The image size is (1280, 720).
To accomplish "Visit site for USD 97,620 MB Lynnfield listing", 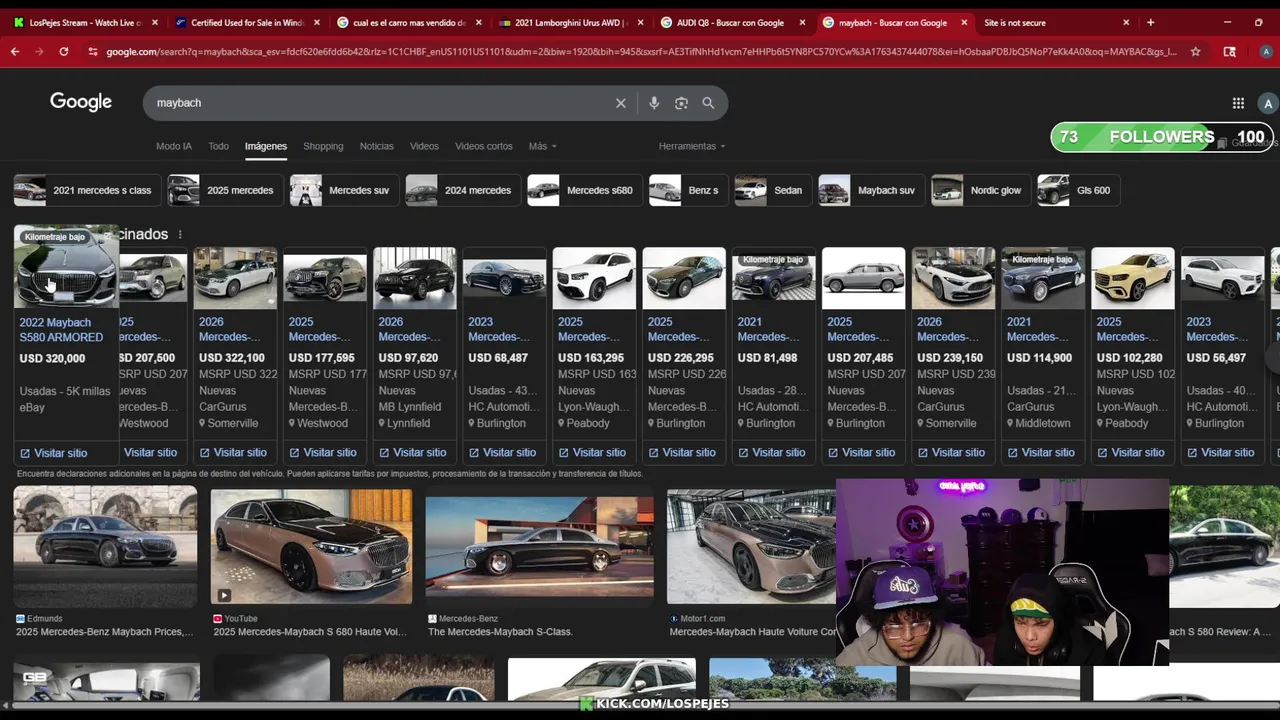I will coord(413,453).
